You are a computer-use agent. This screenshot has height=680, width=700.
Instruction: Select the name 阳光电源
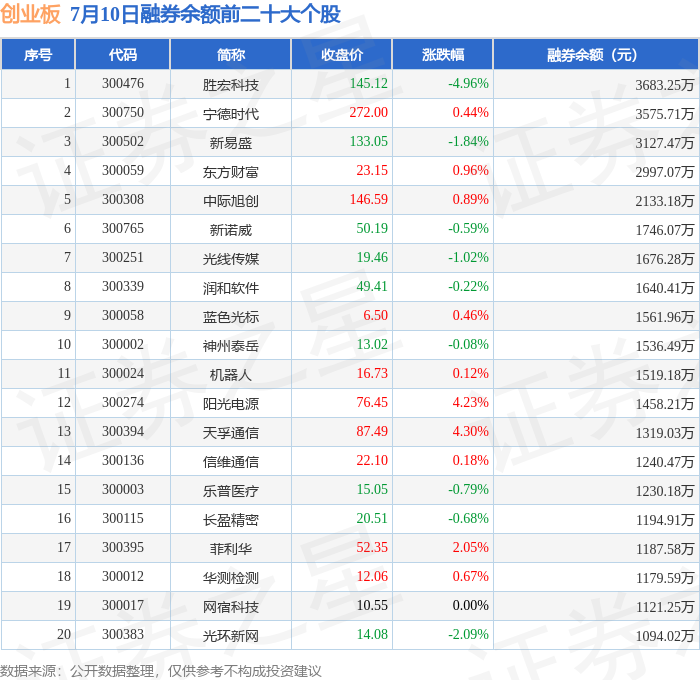pos(231,404)
